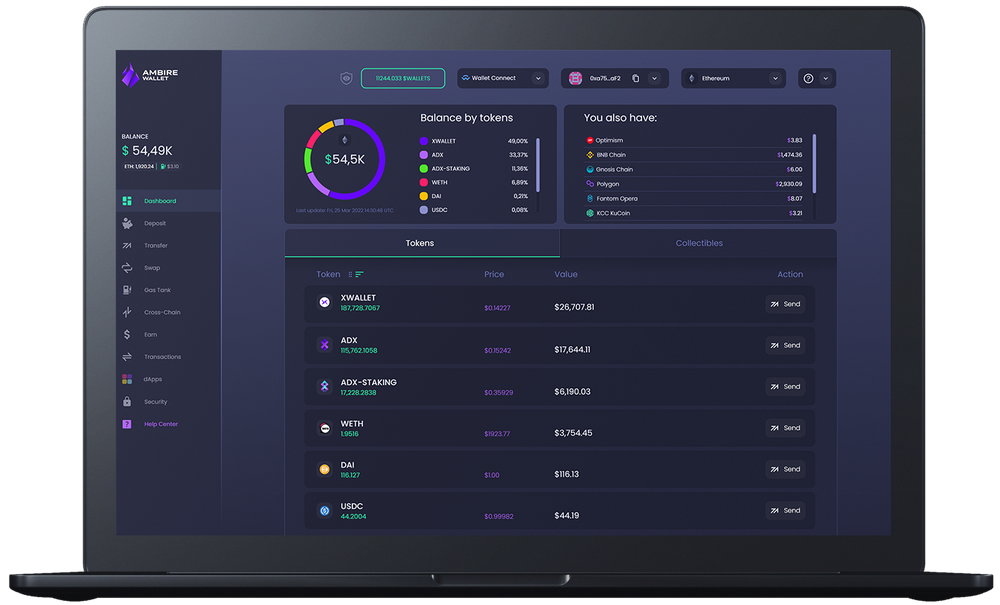The width and height of the screenshot is (1000, 605).
Task: Open the Swap arrows icon
Action: click(x=127, y=268)
